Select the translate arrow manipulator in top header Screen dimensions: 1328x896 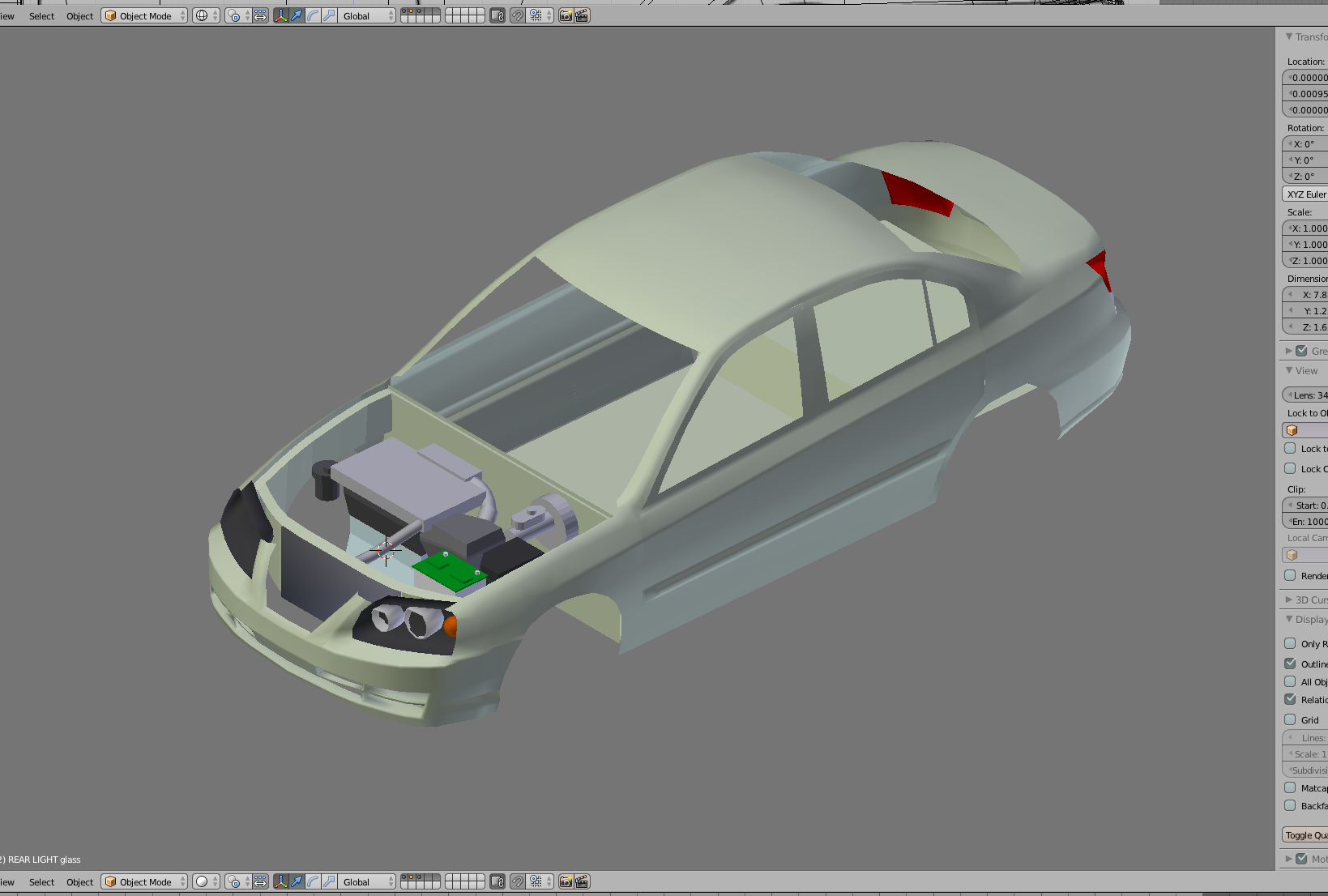point(297,15)
